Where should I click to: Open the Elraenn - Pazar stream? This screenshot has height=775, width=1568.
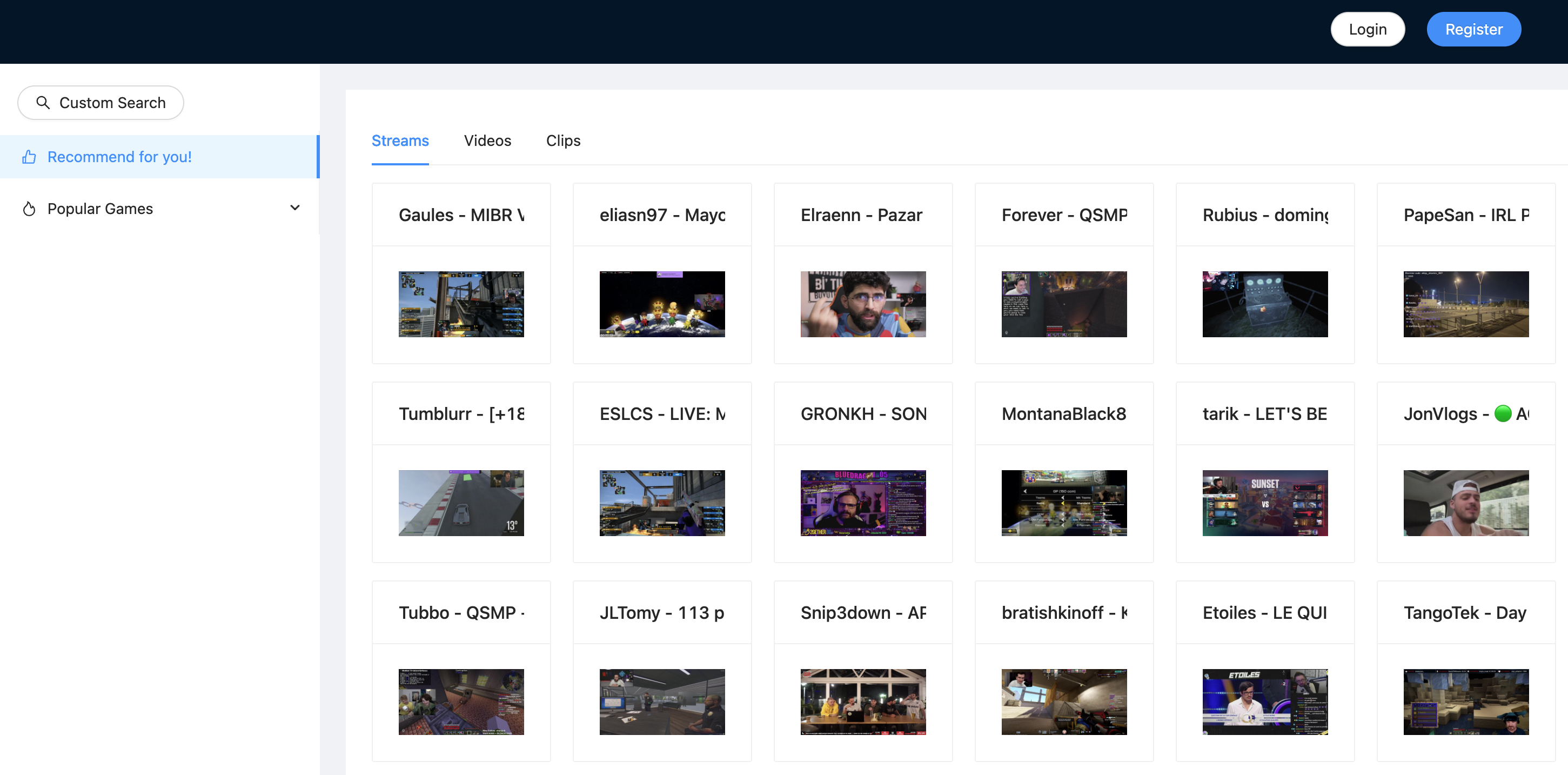point(862,215)
